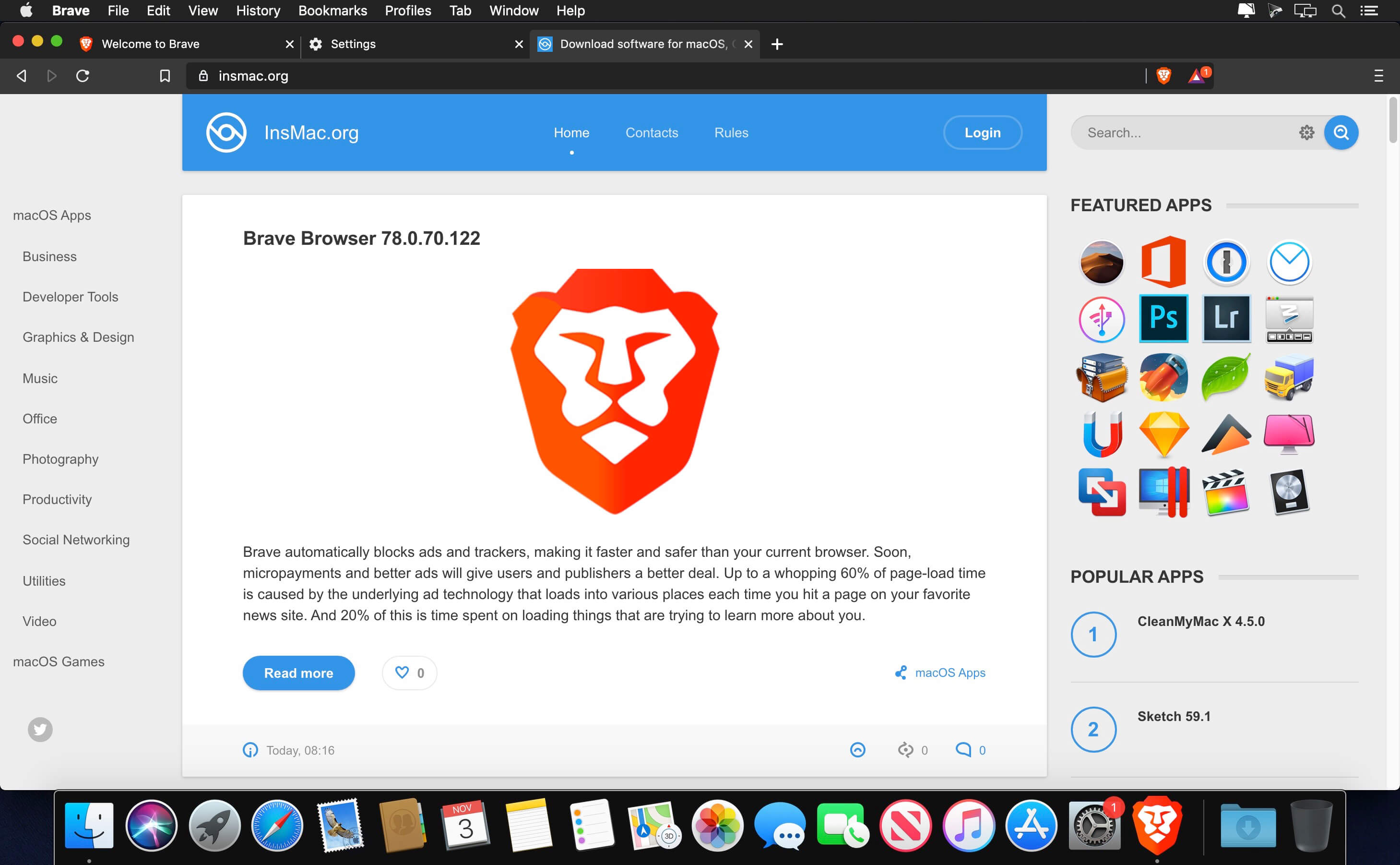The width and height of the screenshot is (1400, 865).
Task: Open the Home navigation menu item
Action: pos(571,132)
